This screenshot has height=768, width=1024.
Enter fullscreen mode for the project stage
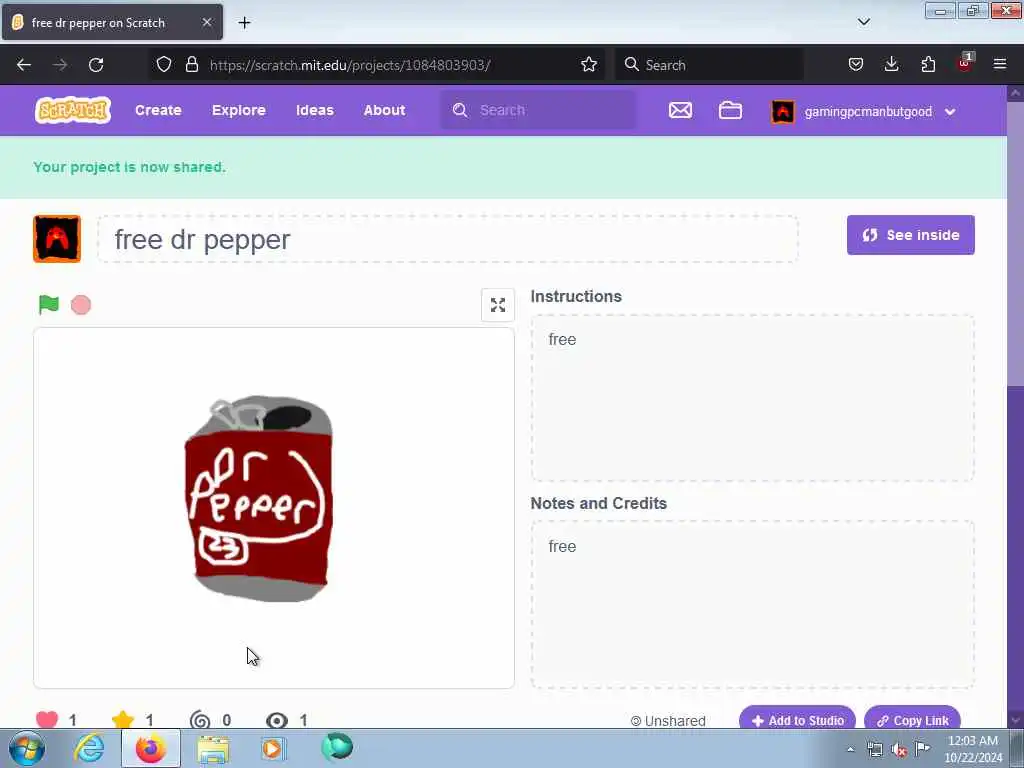pos(498,305)
